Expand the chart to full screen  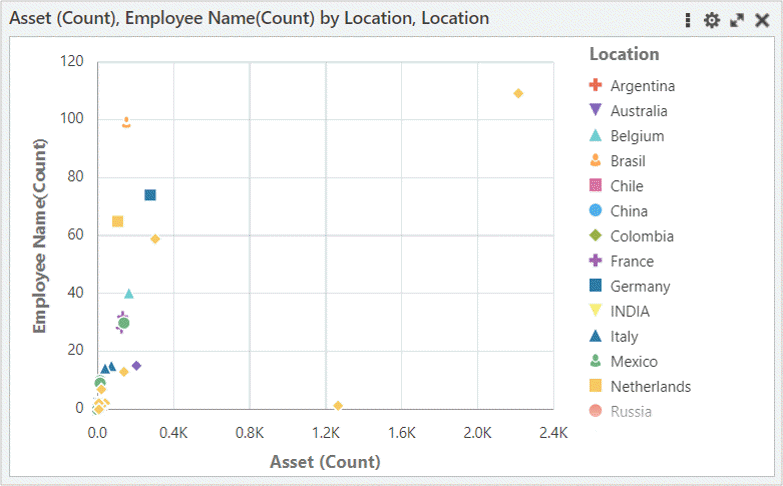737,20
